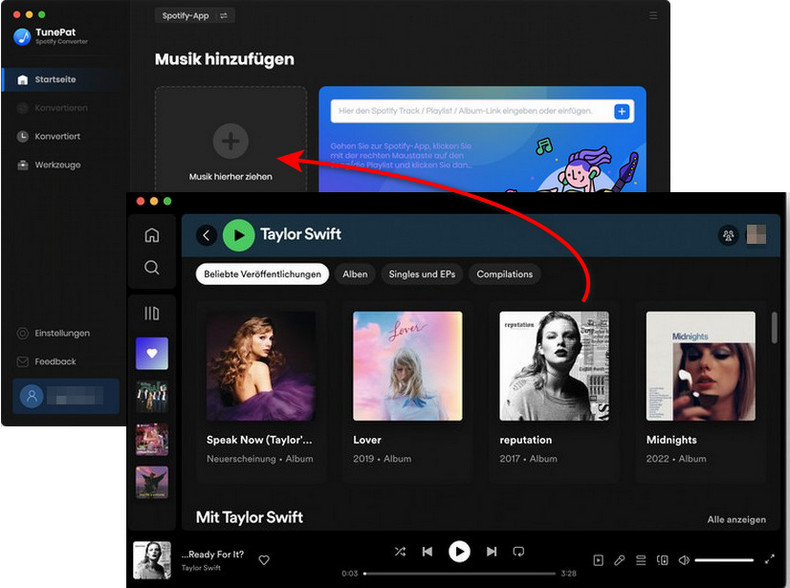Open the play queue icon
Image resolution: width=790 pixels, height=588 pixels.
[x=641, y=560]
